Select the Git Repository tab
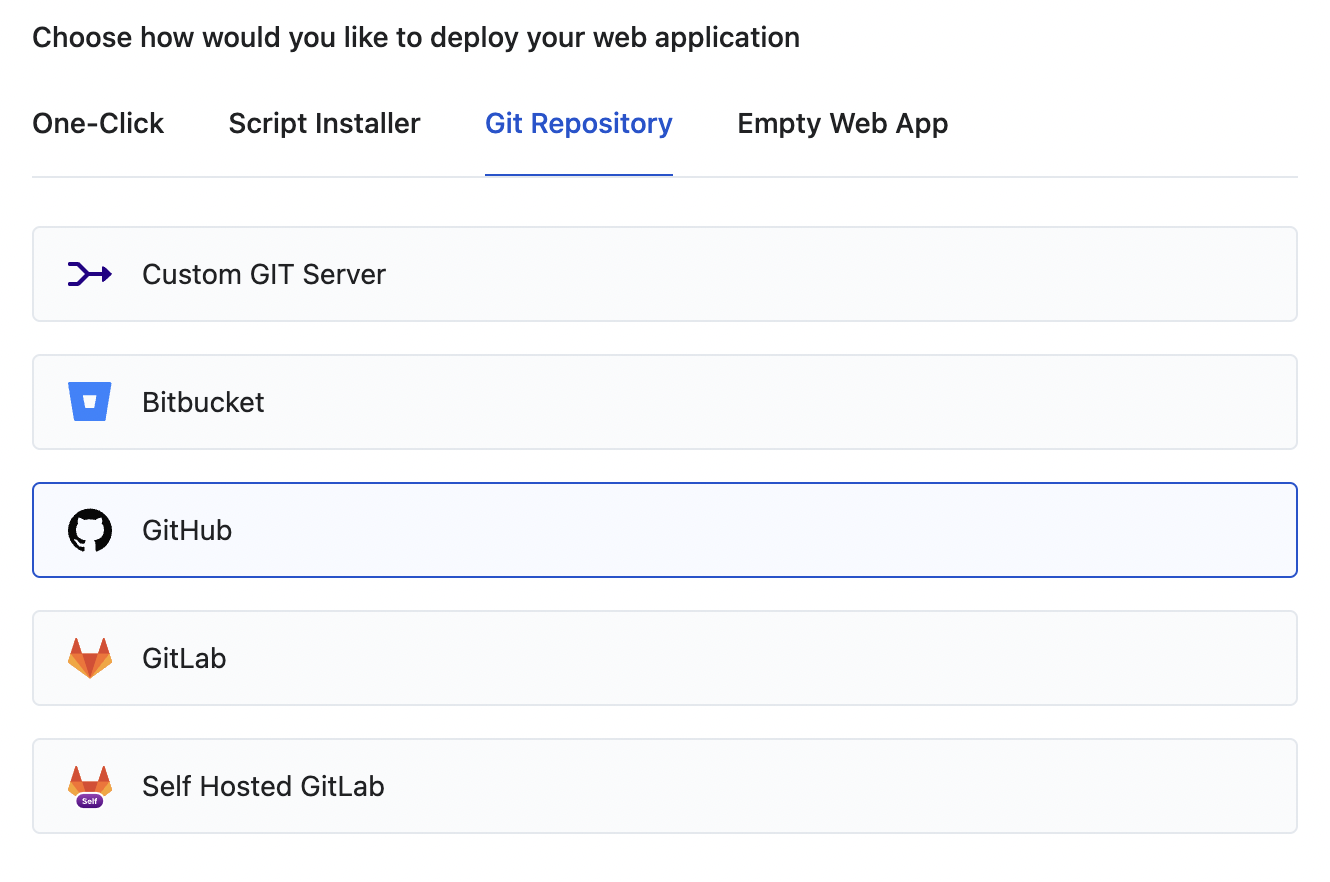The image size is (1330, 882). (578, 124)
